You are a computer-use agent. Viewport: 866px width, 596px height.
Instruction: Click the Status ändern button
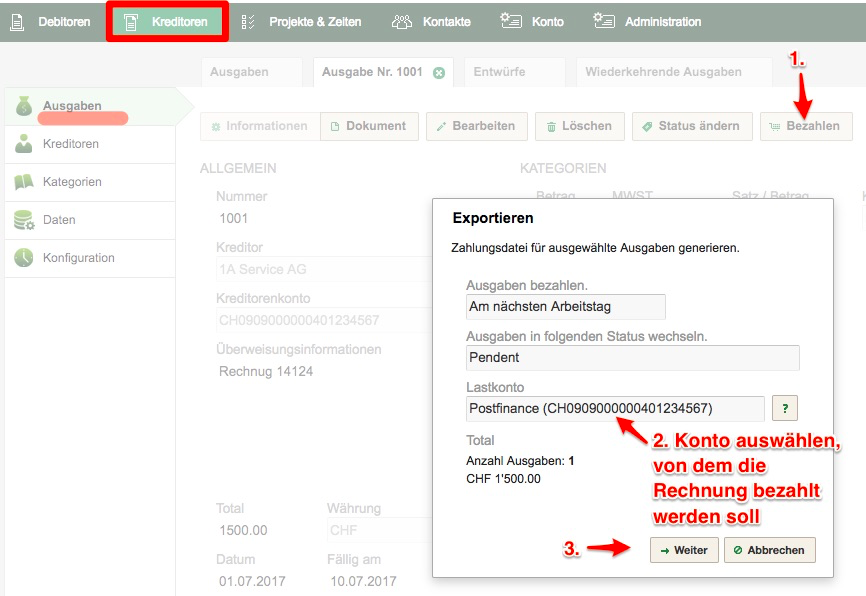click(691, 126)
